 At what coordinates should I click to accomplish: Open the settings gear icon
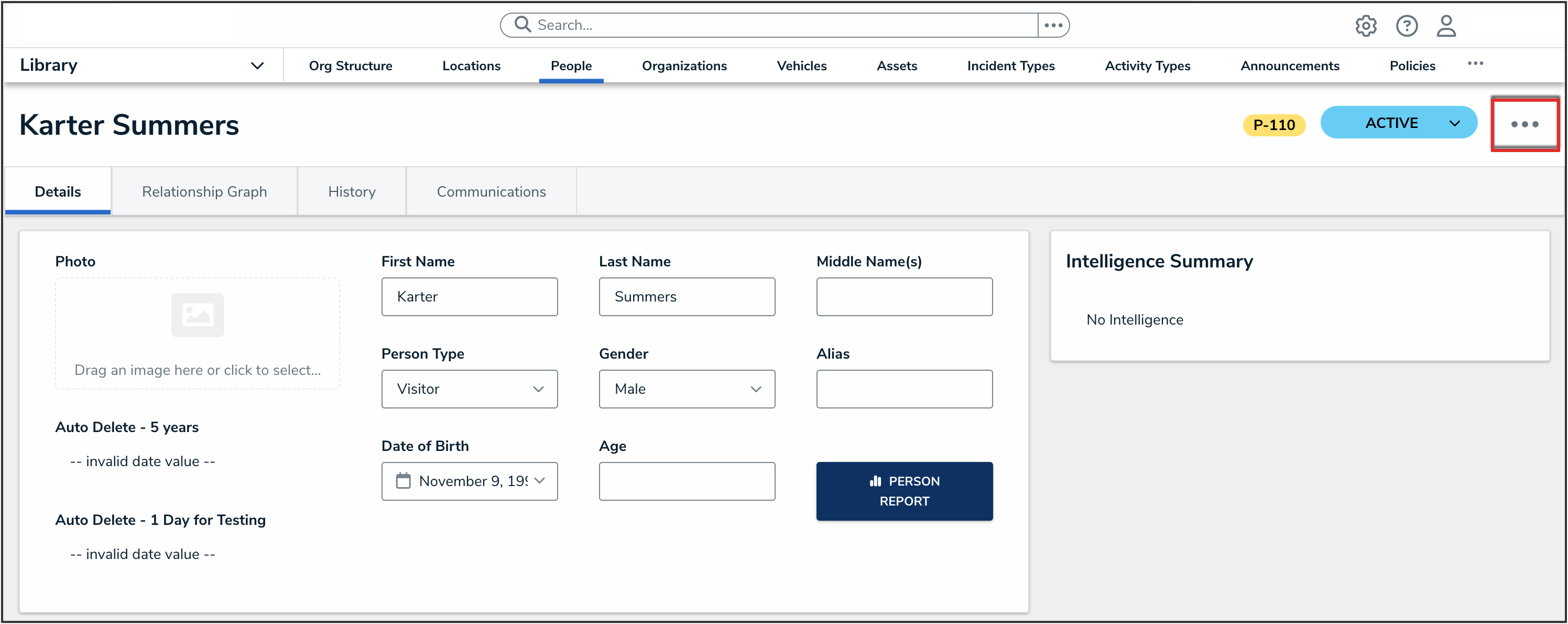tap(1365, 26)
